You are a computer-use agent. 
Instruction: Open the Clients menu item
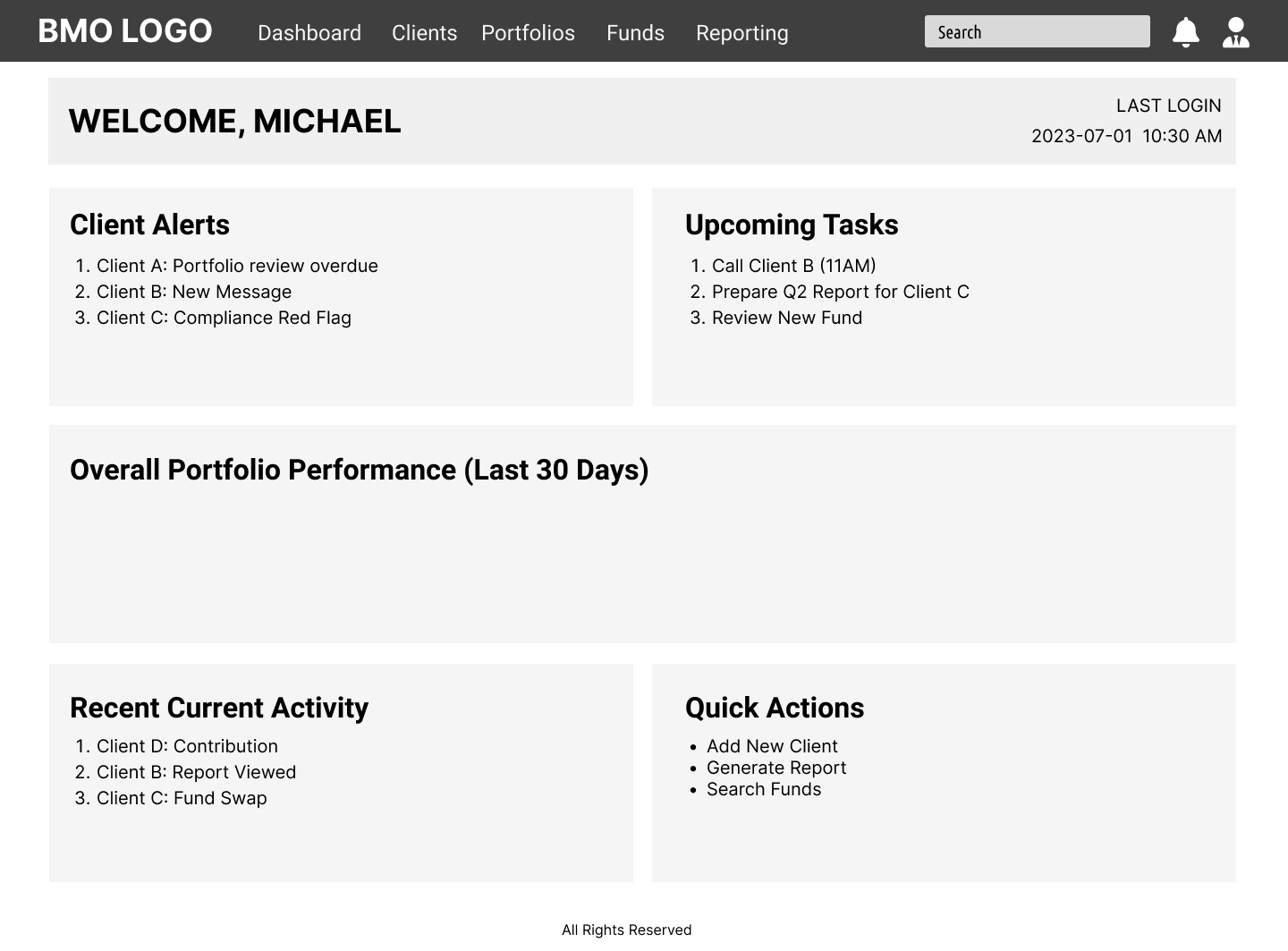pos(424,33)
